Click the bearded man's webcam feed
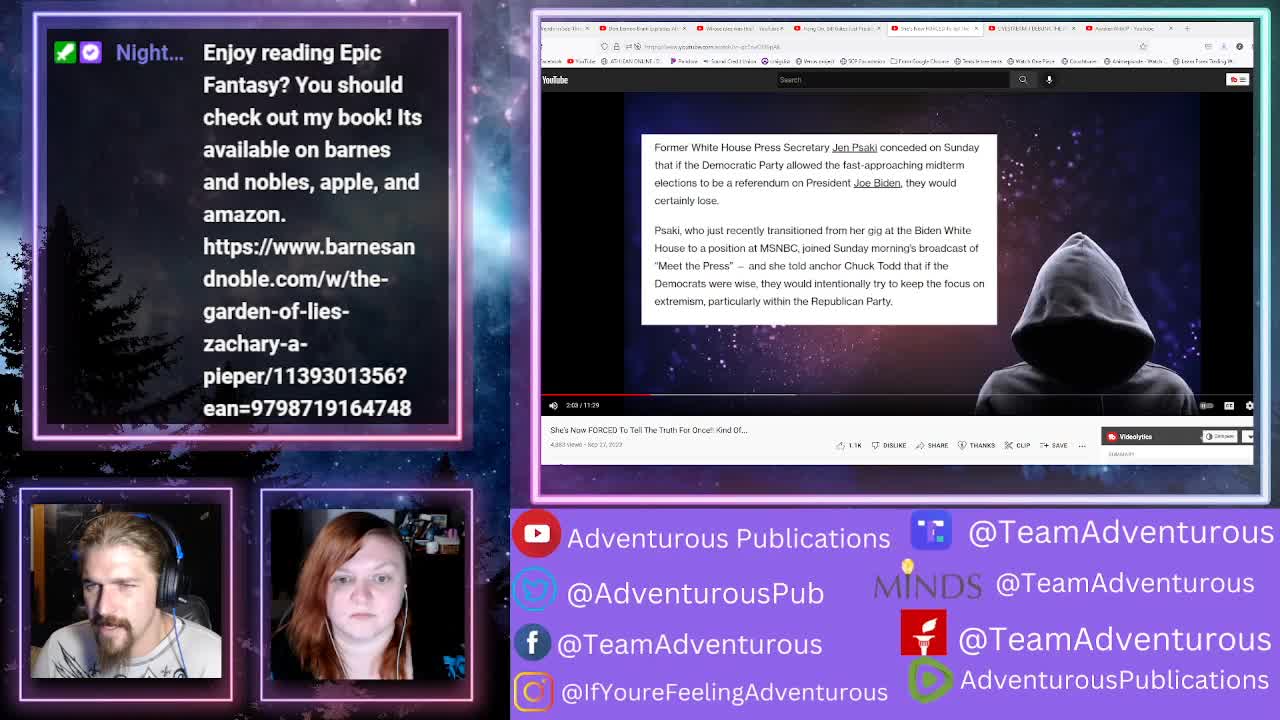Screen dimensions: 1280x720 coord(126,591)
